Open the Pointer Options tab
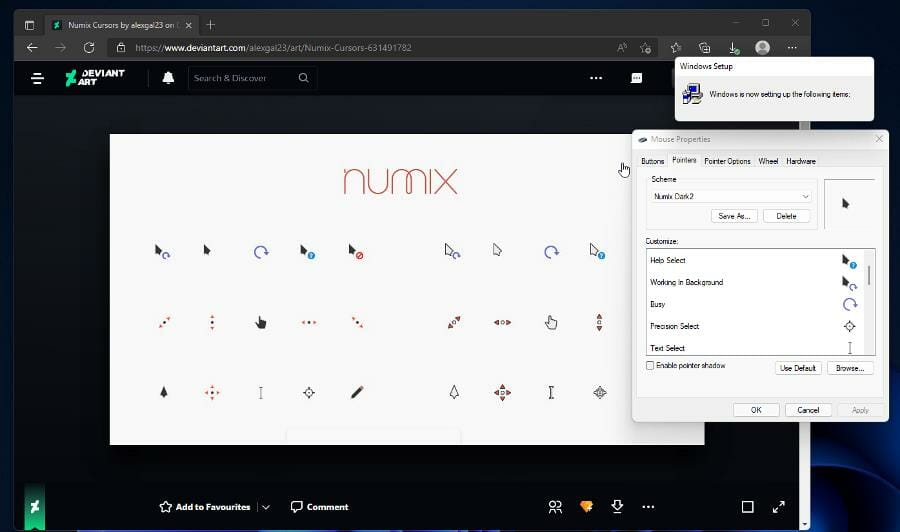This screenshot has width=900, height=532. [x=727, y=161]
